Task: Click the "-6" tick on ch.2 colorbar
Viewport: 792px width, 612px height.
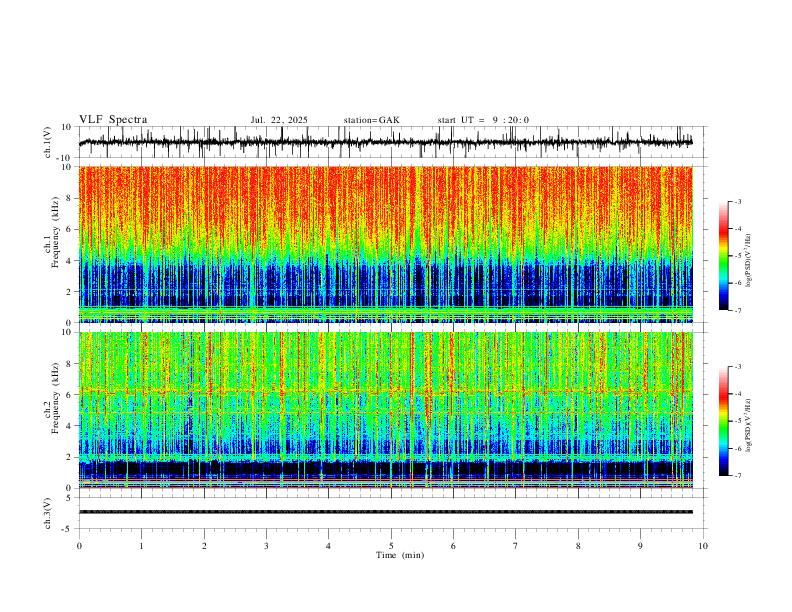Action: 738,448
